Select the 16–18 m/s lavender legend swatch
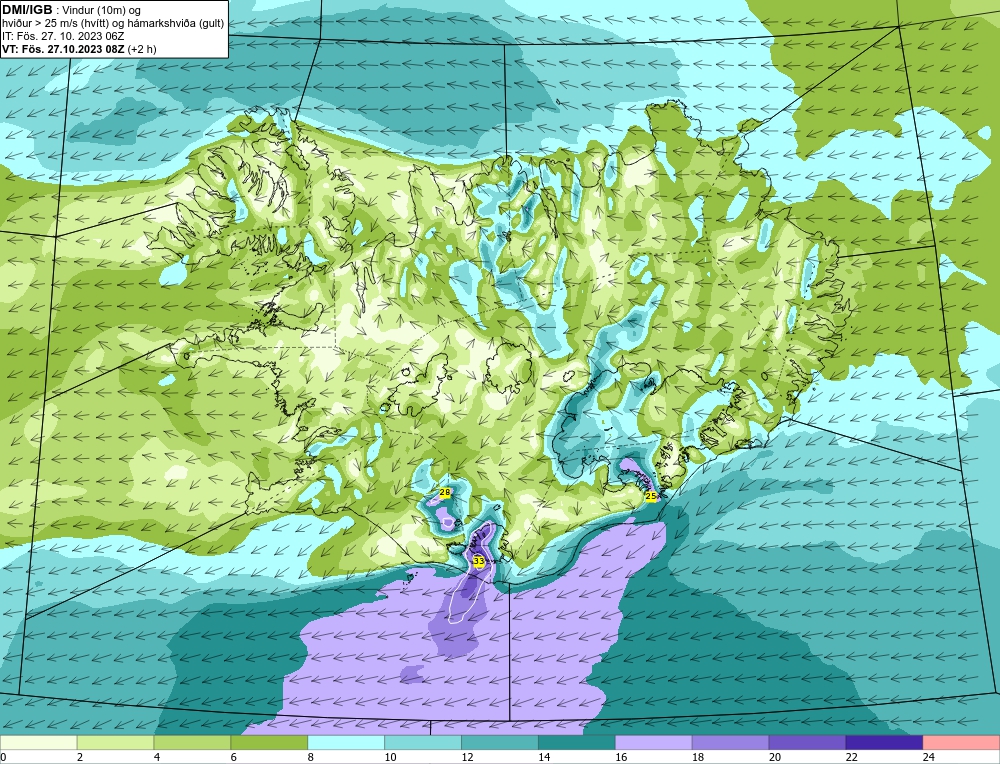This screenshot has height=764, width=1000. pos(654,743)
